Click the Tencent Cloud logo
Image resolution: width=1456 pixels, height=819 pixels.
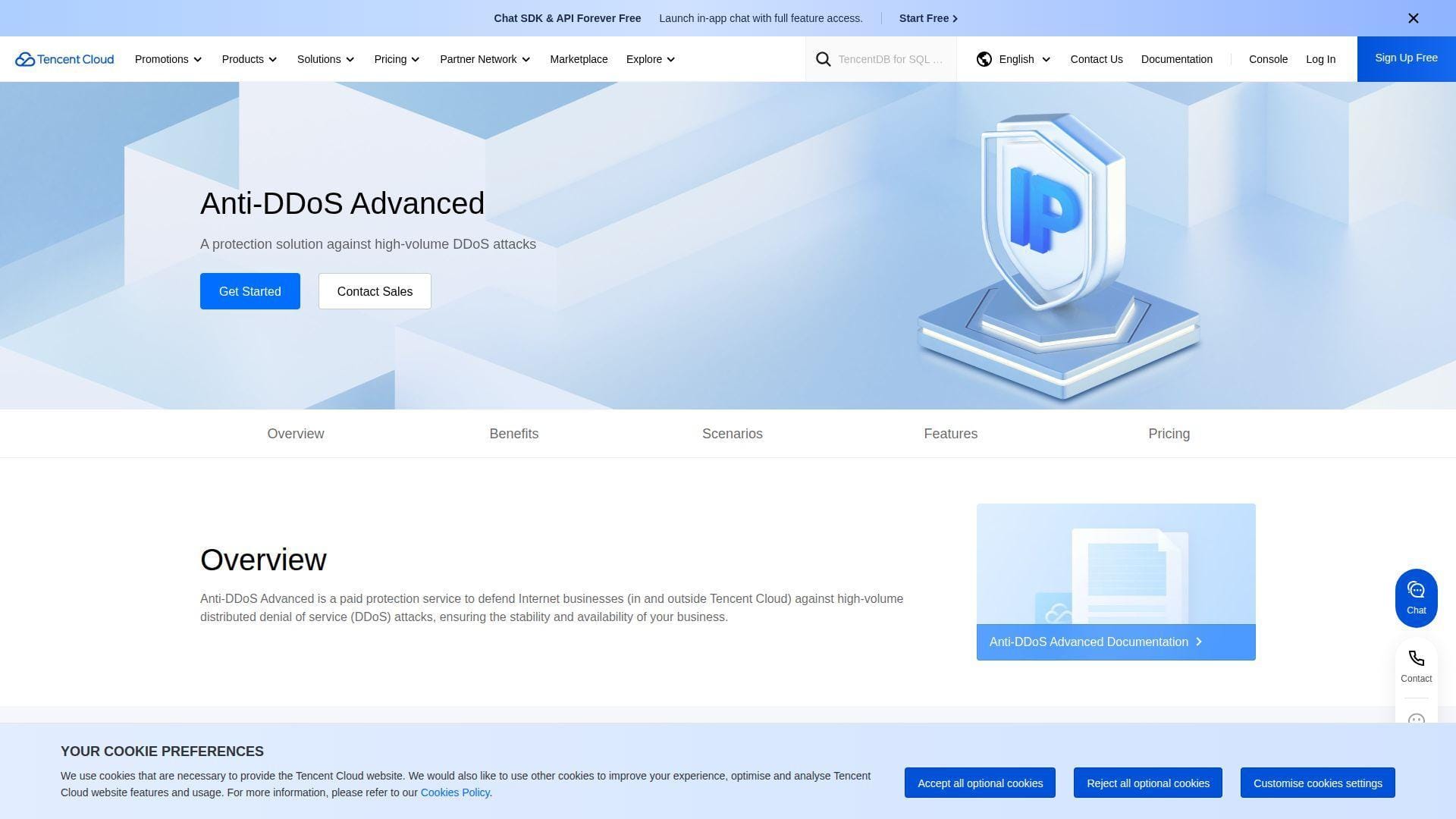click(64, 59)
